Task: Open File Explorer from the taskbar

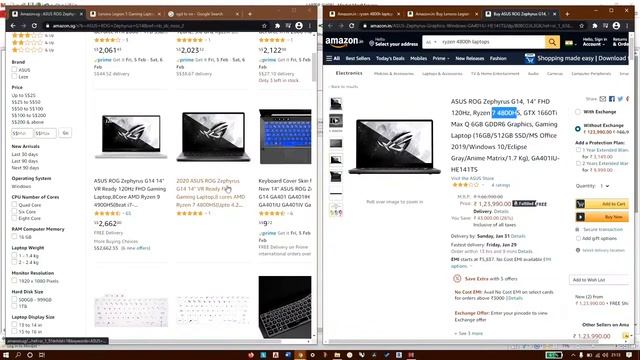Action: click(x=337, y=355)
